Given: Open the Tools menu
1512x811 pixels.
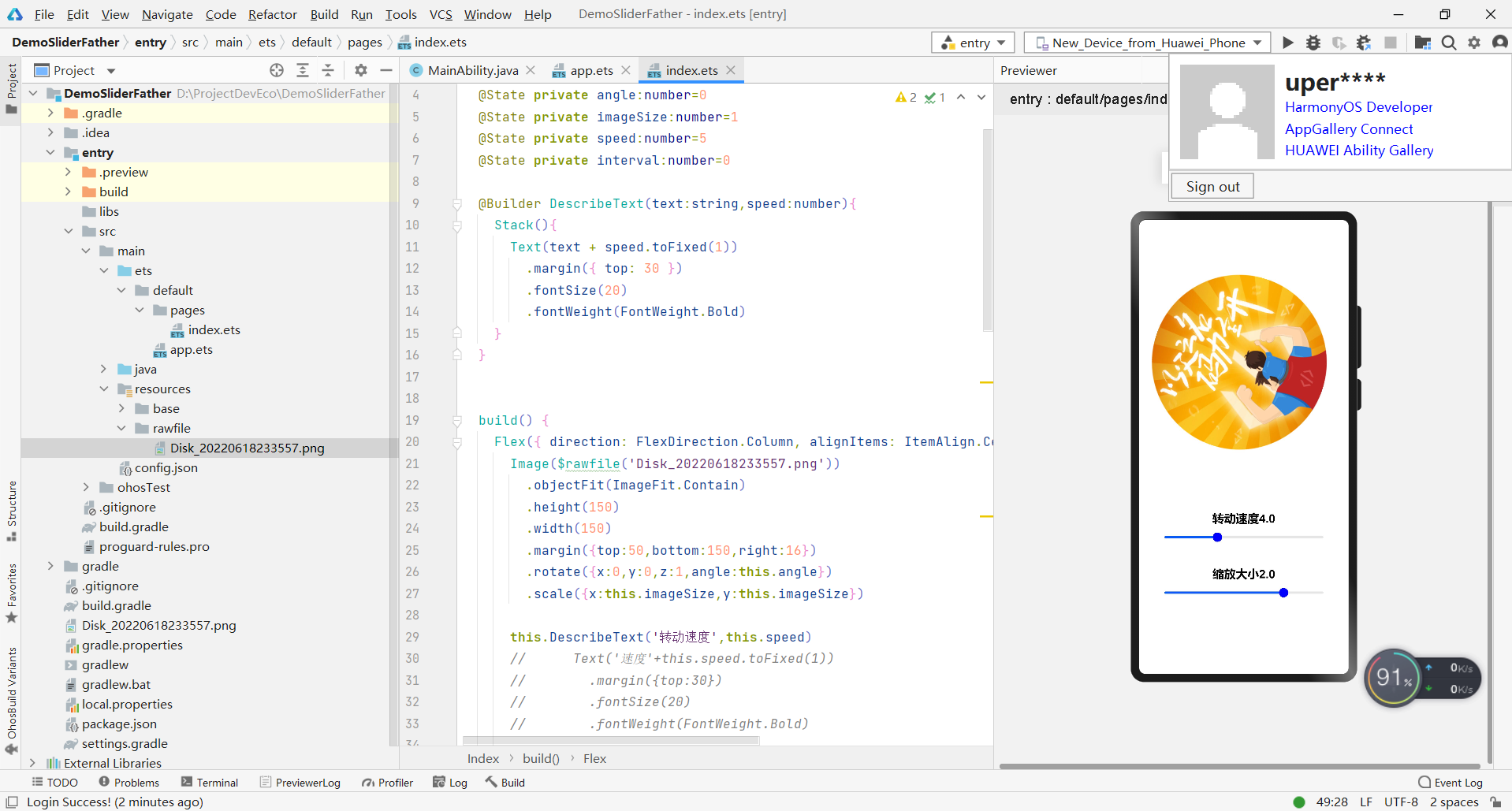Looking at the screenshot, I should coord(400,14).
